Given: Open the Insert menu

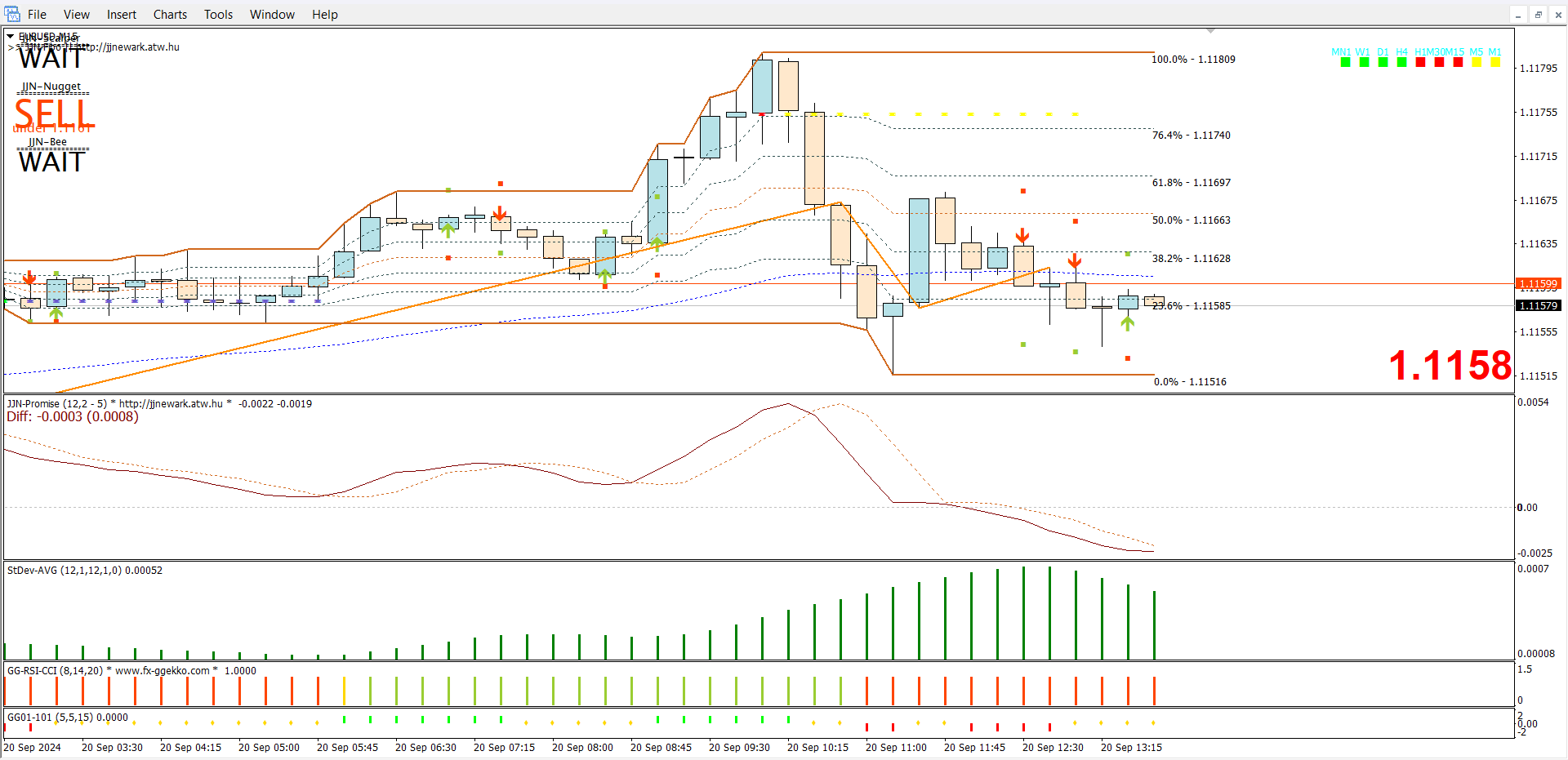Looking at the screenshot, I should click(x=122, y=15).
